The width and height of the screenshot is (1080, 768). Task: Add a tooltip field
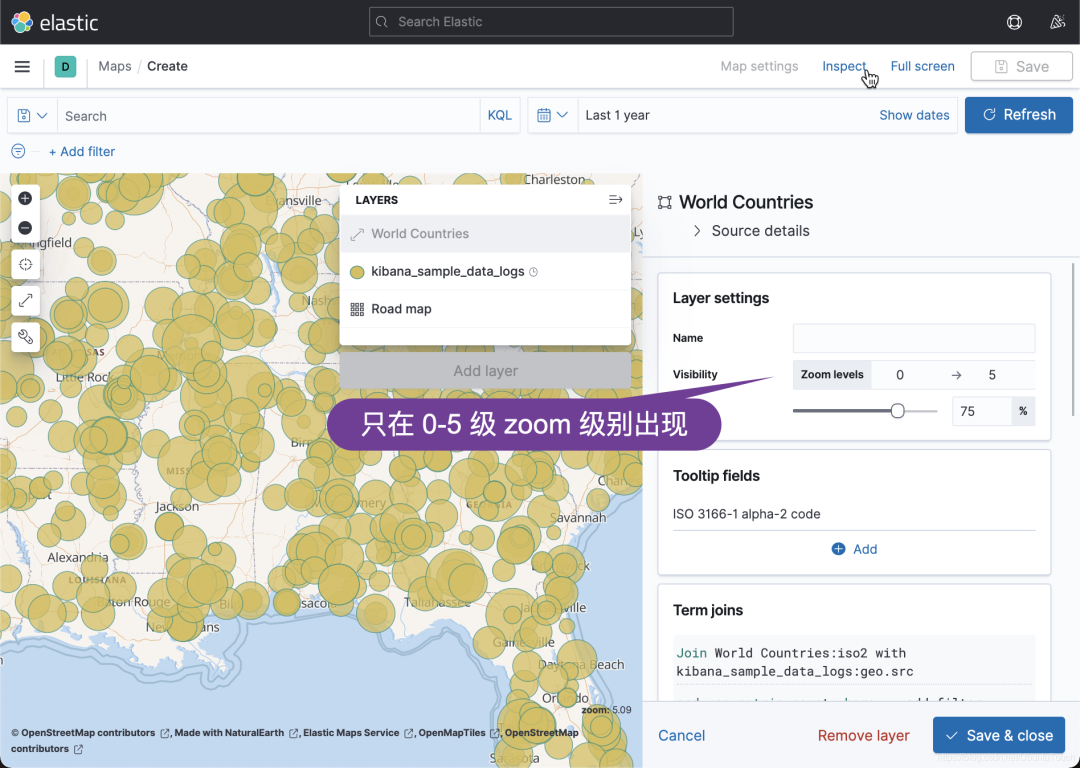[854, 549]
